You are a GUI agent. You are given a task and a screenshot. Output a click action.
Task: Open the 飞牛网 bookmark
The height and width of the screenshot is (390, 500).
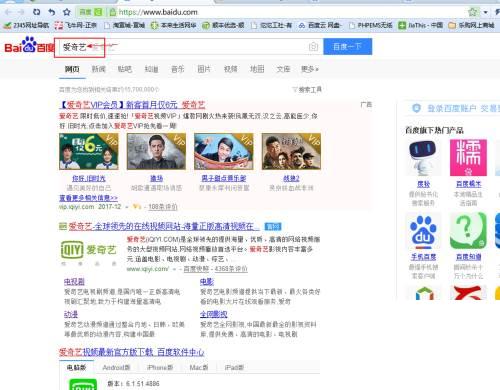point(76,25)
